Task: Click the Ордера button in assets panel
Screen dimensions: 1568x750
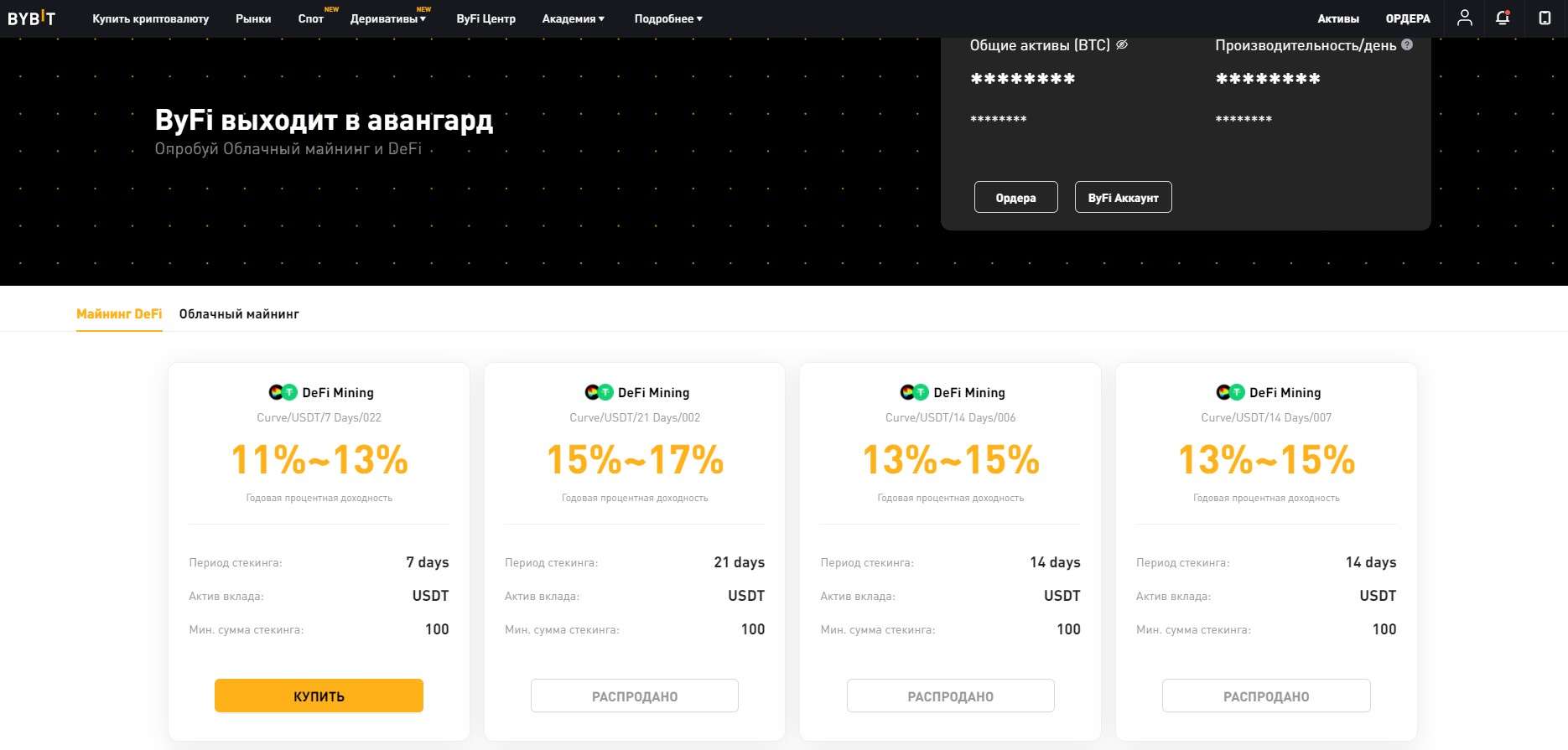Action: coord(1016,197)
